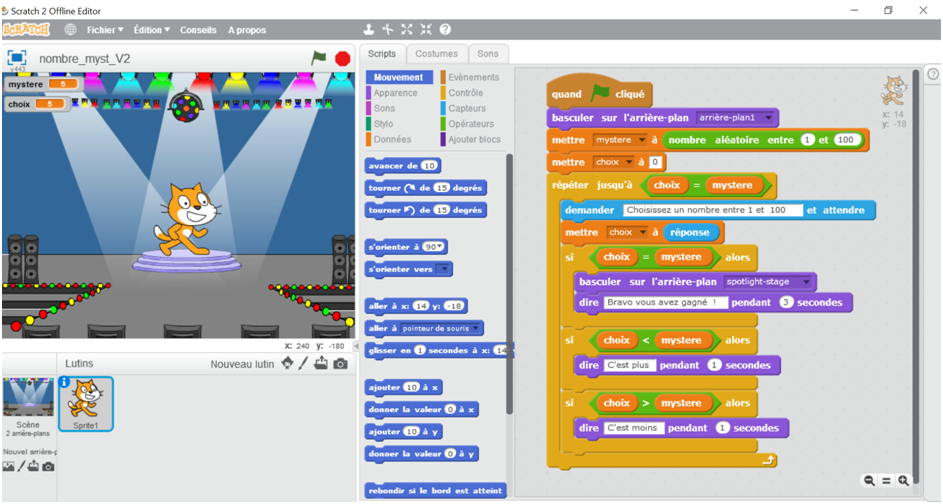The image size is (943, 504).
Task: Click the green flag to run the project
Action: [x=319, y=58]
